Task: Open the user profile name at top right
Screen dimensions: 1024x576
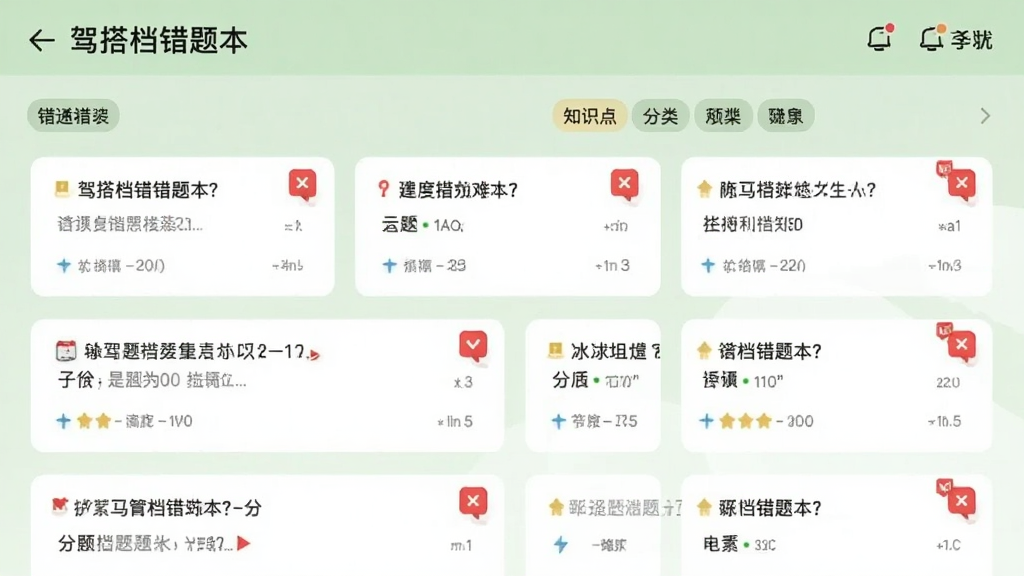Action: click(972, 40)
